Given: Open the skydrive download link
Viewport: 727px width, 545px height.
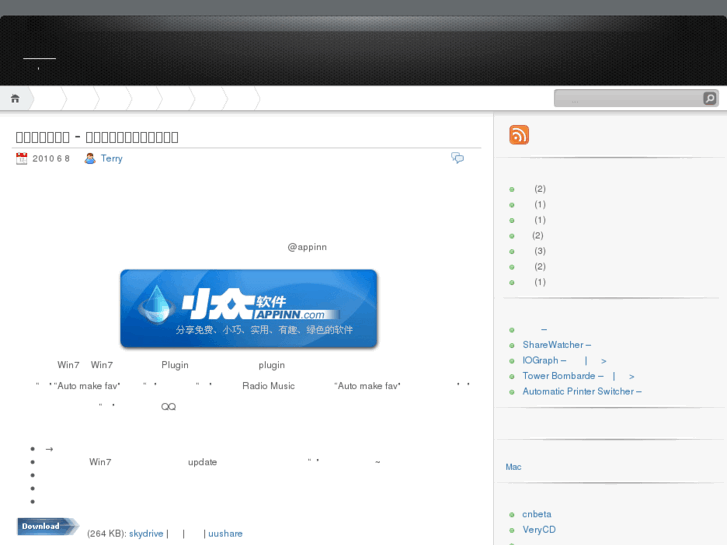Looking at the screenshot, I should pos(146,533).
